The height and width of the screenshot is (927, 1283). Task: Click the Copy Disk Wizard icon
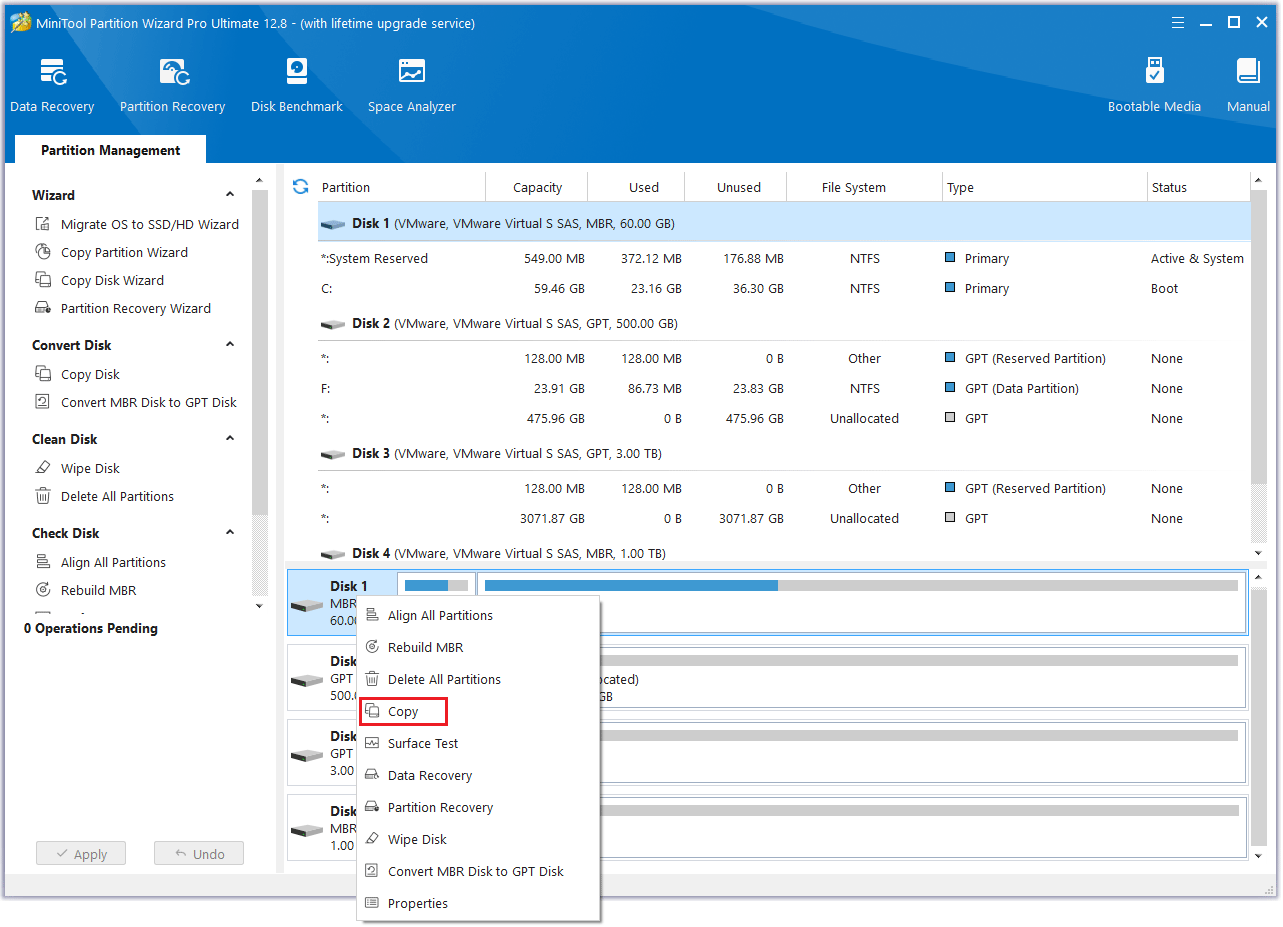point(43,280)
